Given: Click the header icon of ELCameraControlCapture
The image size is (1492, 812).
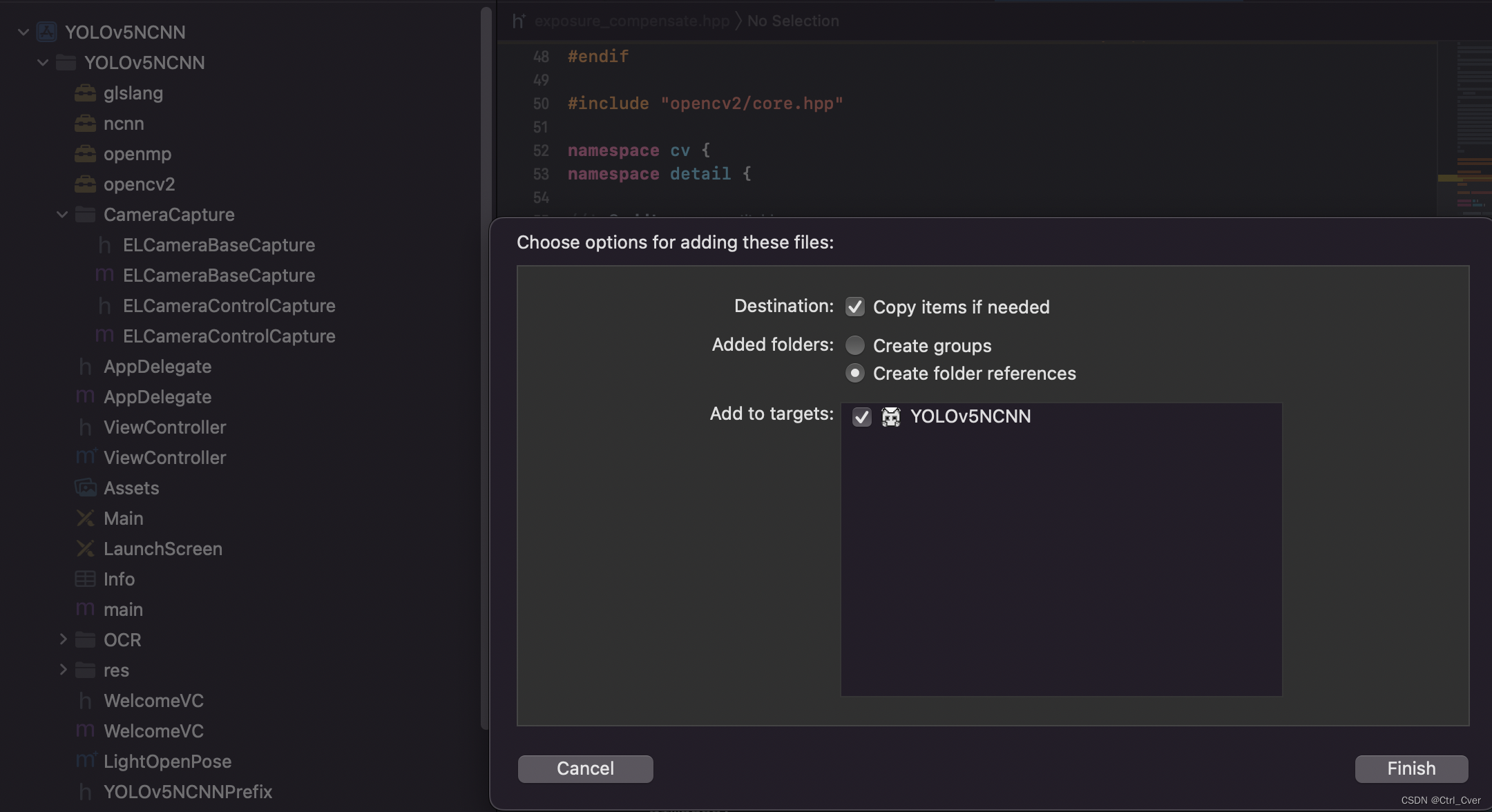Looking at the screenshot, I should pyautogui.click(x=104, y=305).
